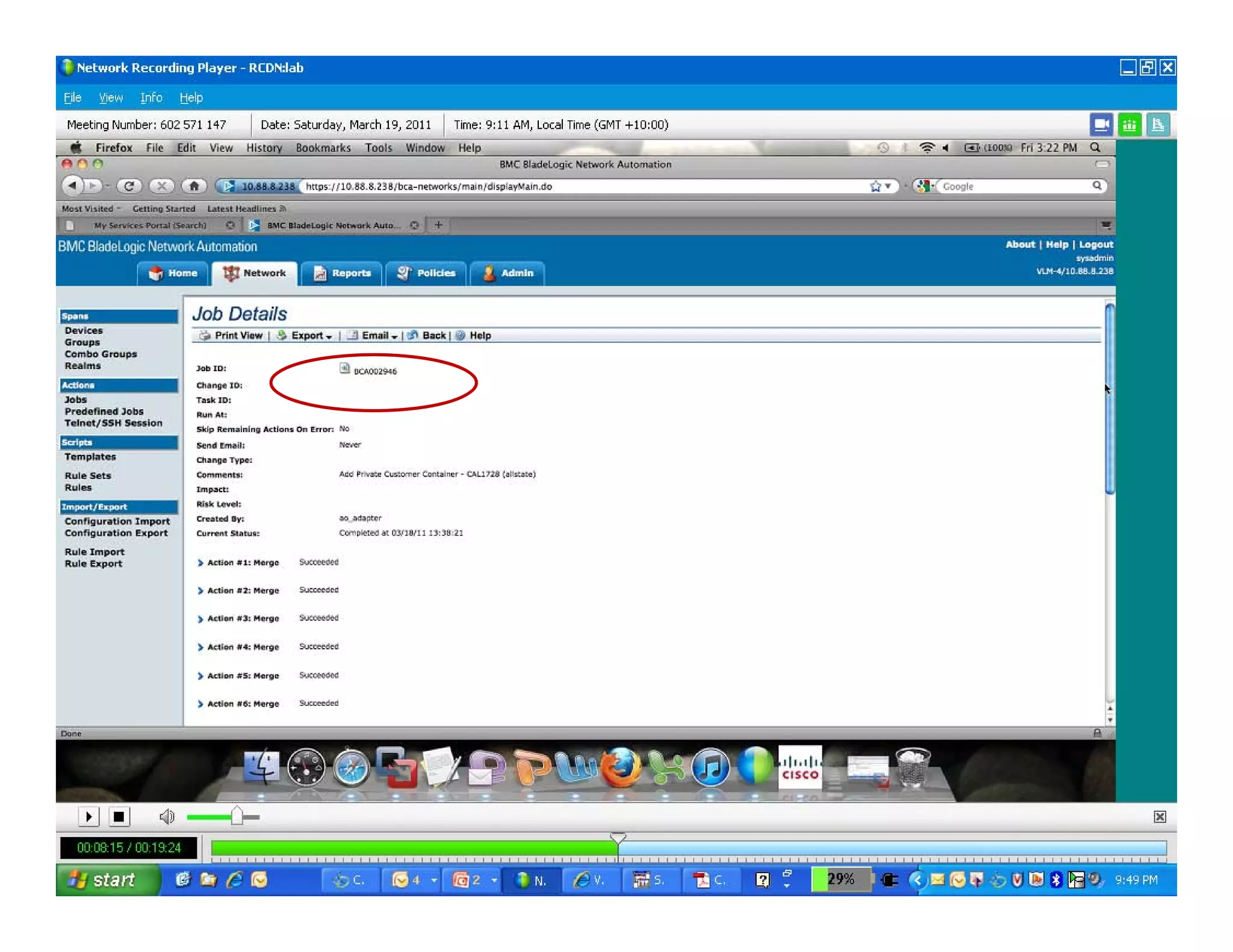Click the Firefox reload button
Viewport: 1233px width, 952px height.
[129, 186]
